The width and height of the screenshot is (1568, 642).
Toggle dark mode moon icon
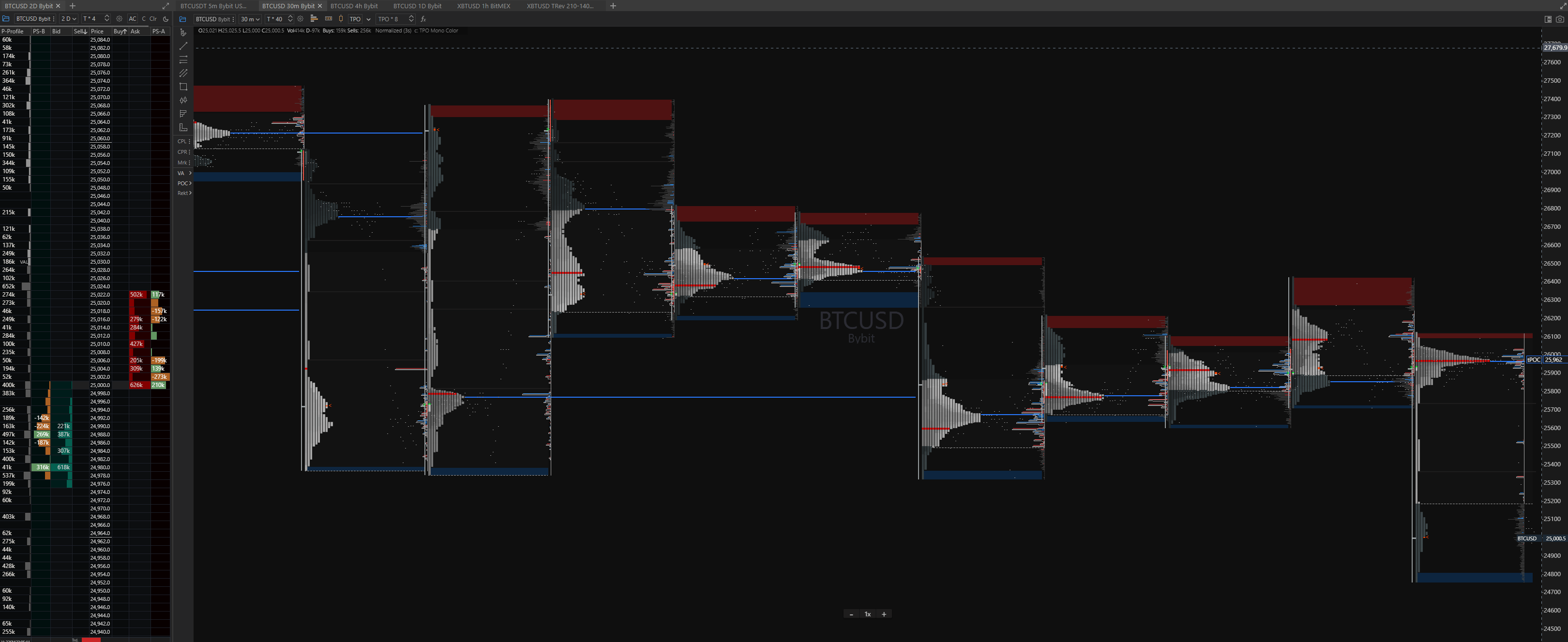(166, 19)
